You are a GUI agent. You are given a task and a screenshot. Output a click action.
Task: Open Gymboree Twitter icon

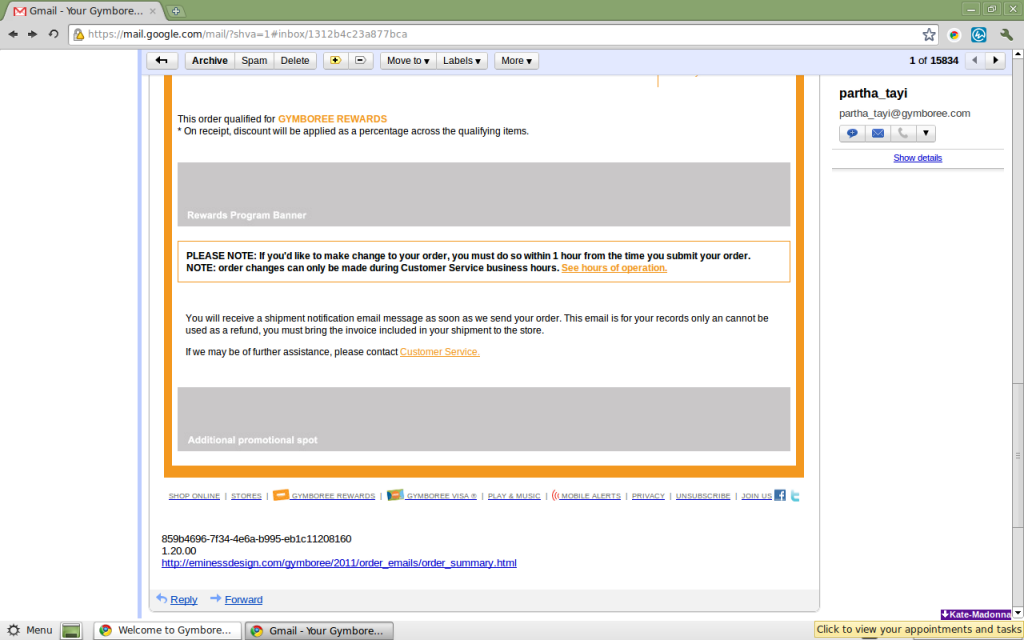click(x=795, y=496)
